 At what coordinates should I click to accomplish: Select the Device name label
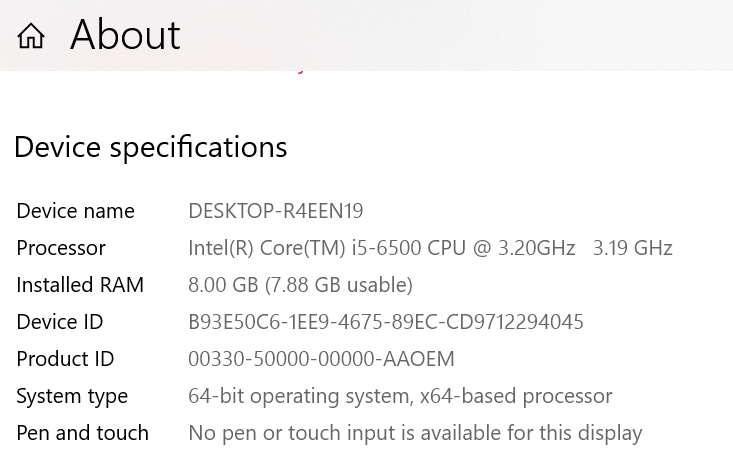click(76, 211)
